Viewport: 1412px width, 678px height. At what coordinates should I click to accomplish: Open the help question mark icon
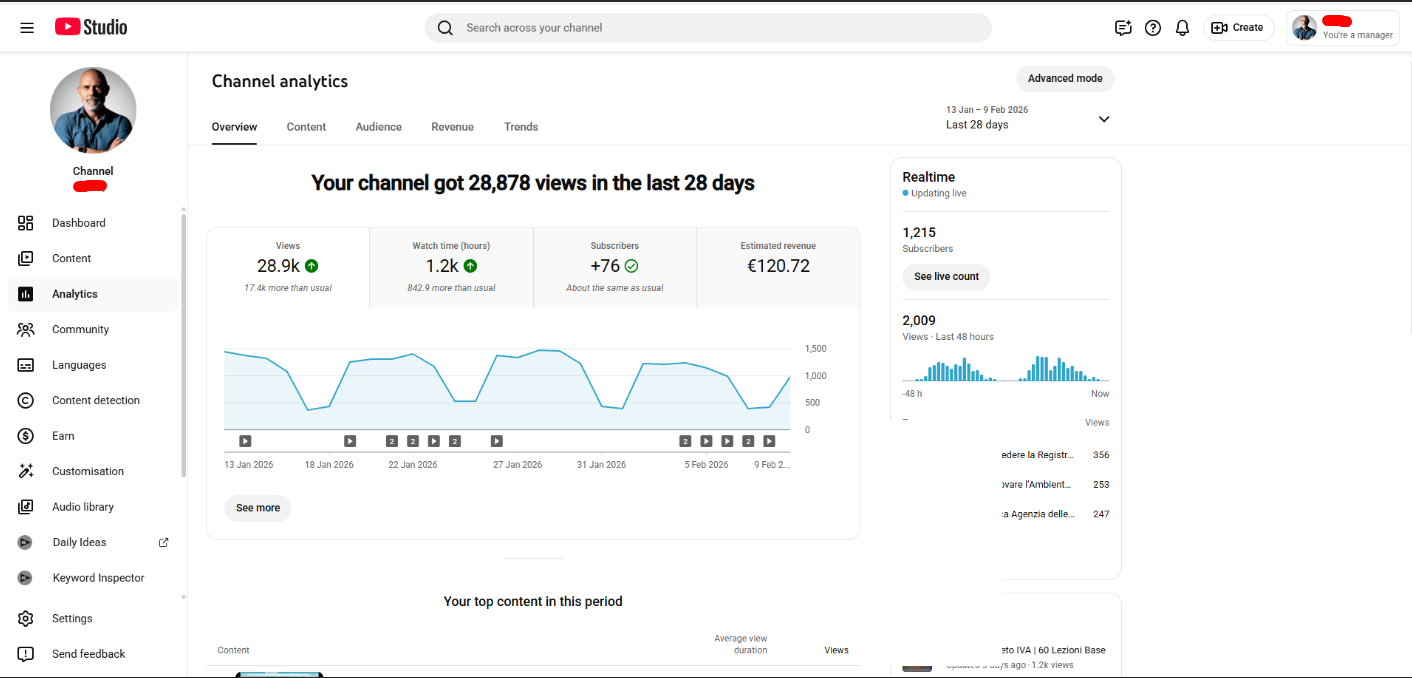(1152, 28)
